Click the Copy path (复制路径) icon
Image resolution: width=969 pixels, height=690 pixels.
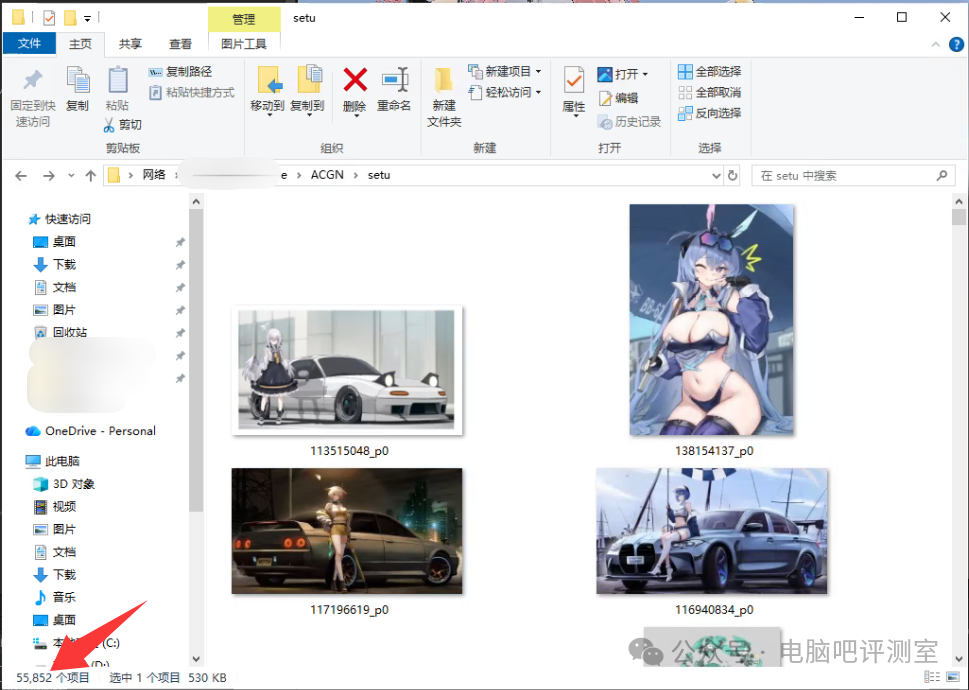tap(183, 71)
